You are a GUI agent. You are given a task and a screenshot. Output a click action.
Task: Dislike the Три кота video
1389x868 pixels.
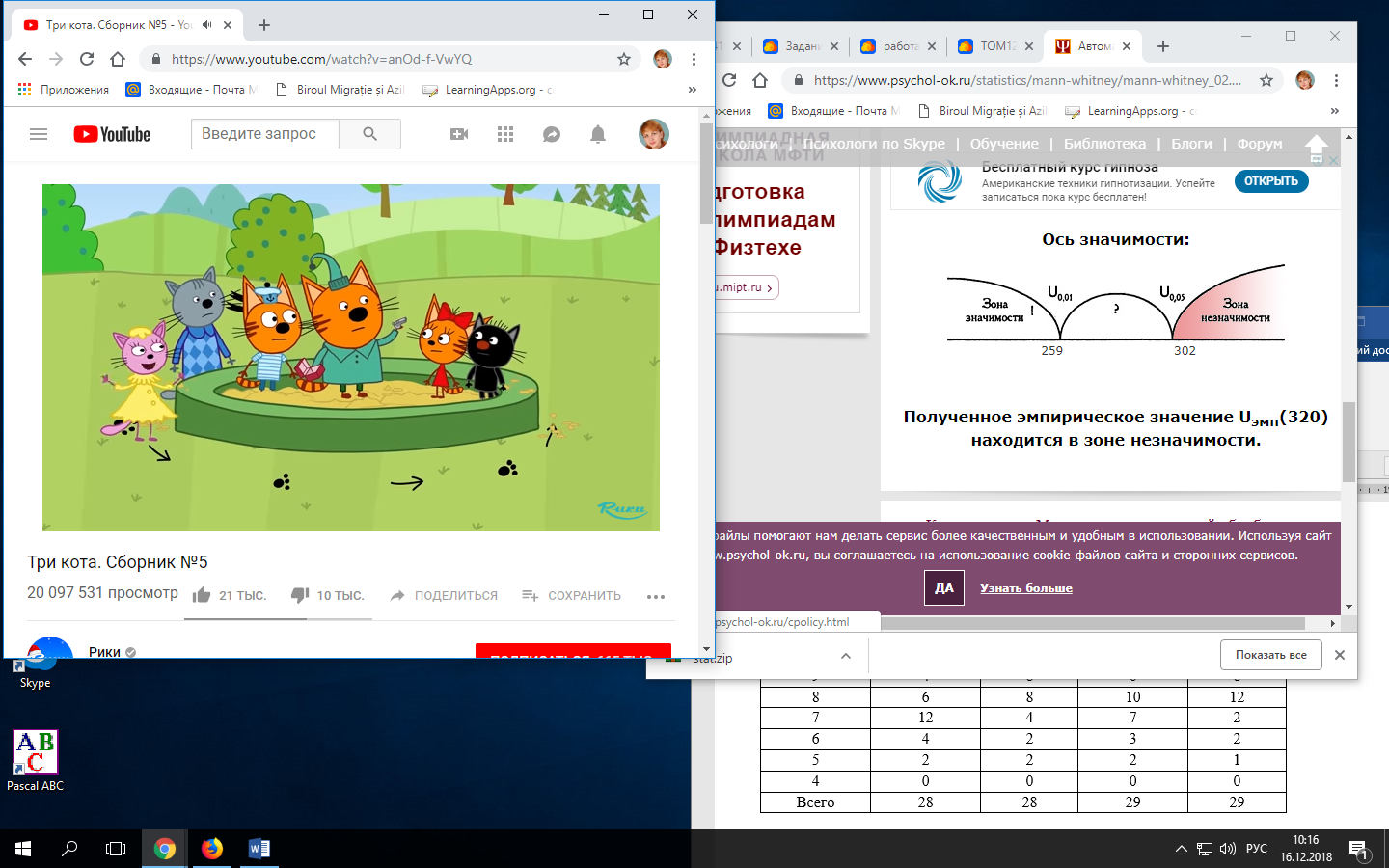coord(328,595)
